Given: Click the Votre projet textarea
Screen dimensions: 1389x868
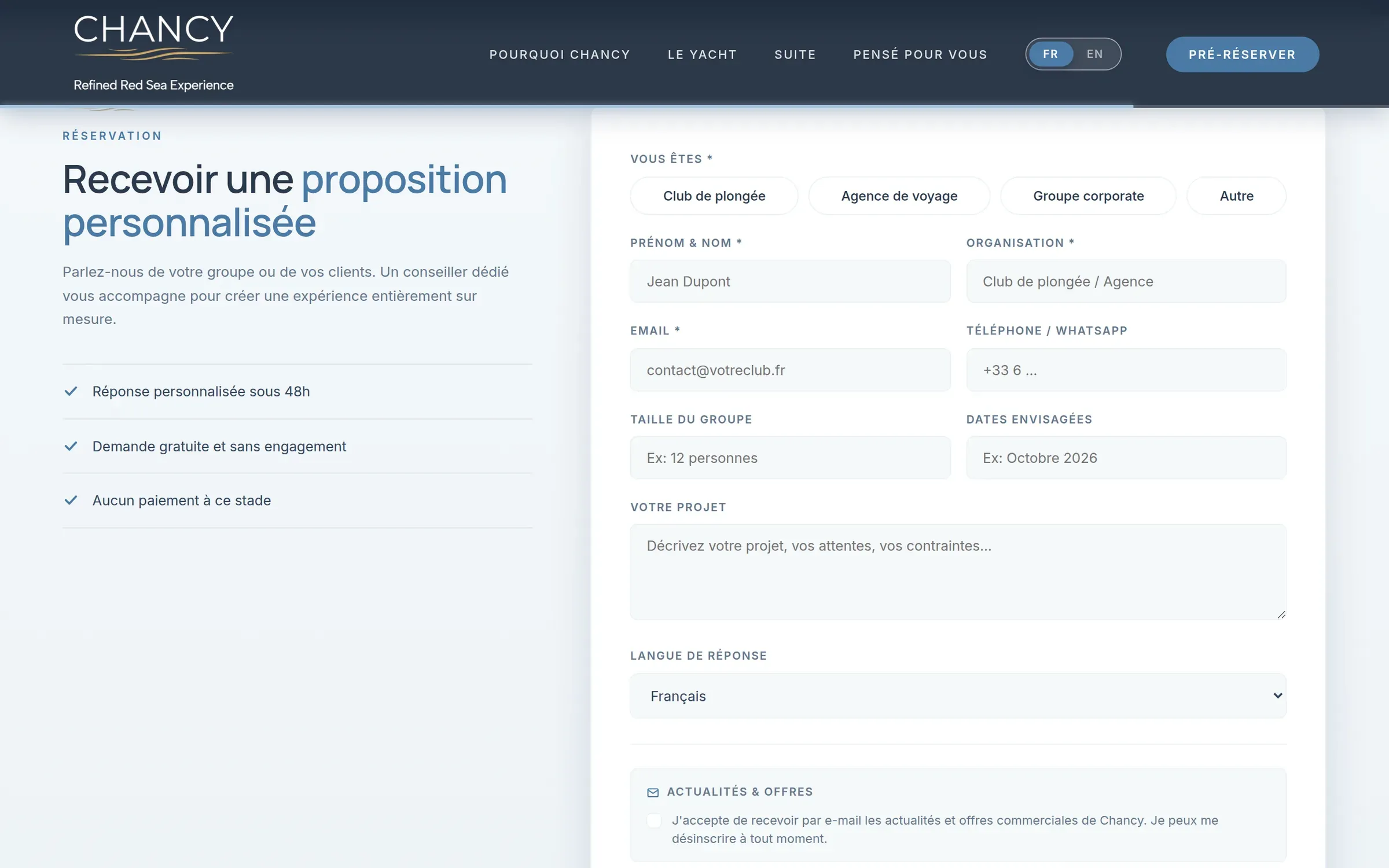Looking at the screenshot, I should point(958,572).
